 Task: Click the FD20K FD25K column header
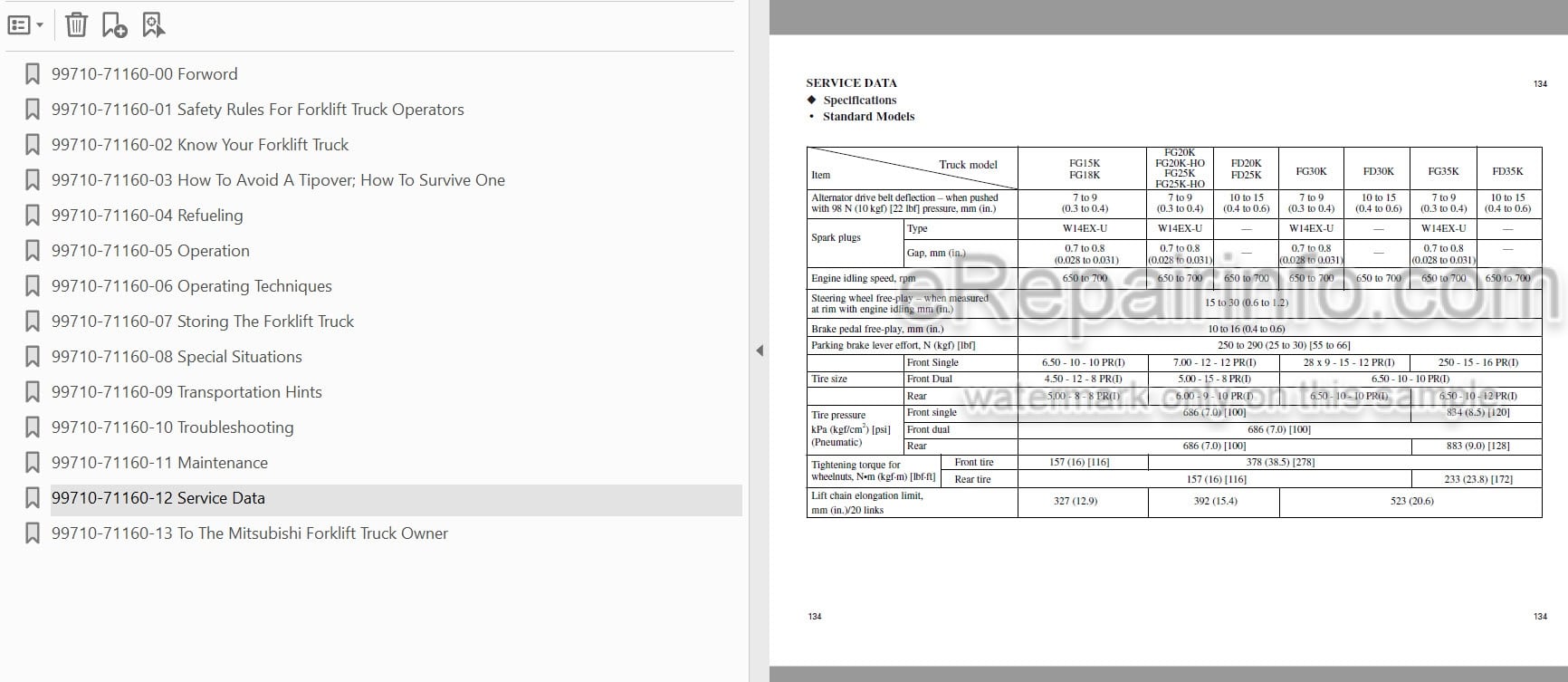(1246, 169)
